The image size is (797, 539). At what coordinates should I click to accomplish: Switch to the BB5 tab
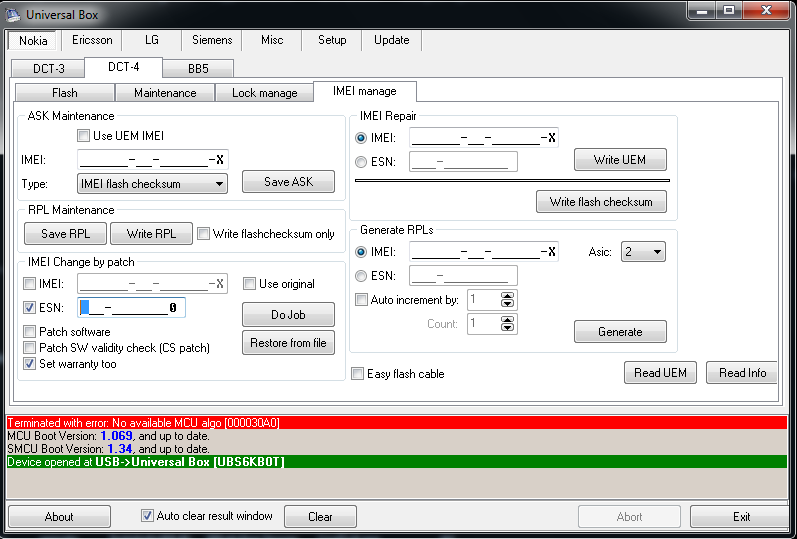(x=198, y=68)
